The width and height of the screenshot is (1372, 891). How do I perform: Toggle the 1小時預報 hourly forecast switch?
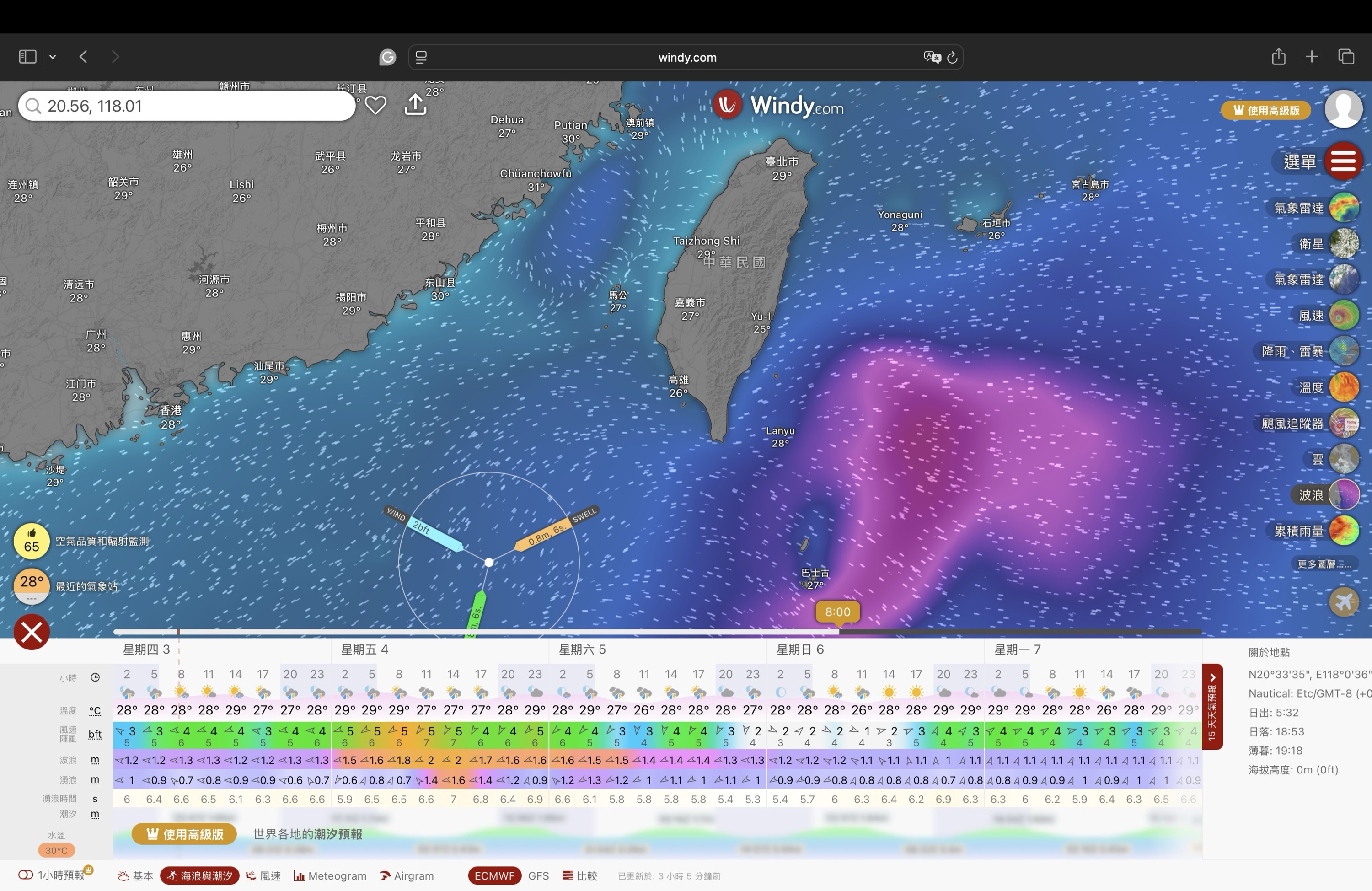tap(26, 875)
